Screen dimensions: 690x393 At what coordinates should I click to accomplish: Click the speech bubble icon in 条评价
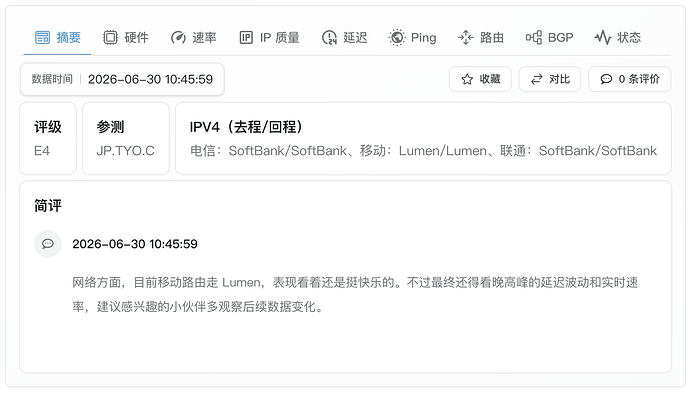[606, 79]
